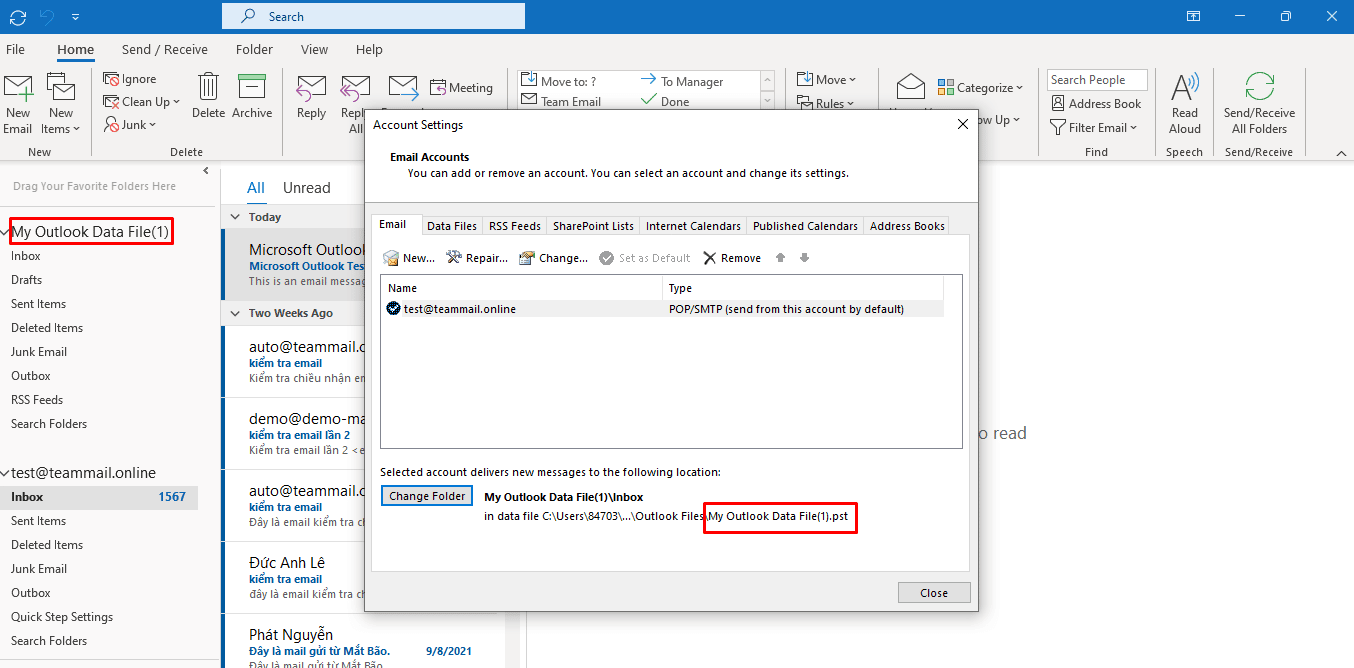Select the Move to: ? quick step

[568, 81]
